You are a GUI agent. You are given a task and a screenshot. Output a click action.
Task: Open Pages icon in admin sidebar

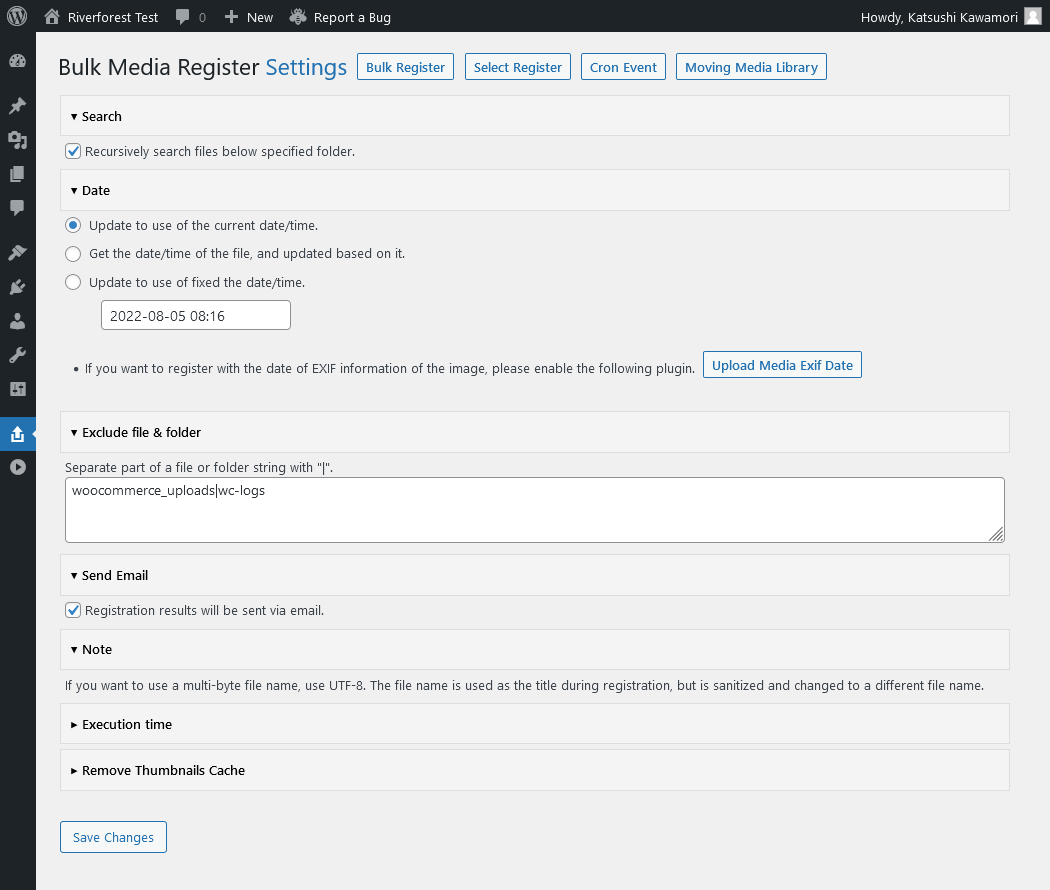pos(17,174)
